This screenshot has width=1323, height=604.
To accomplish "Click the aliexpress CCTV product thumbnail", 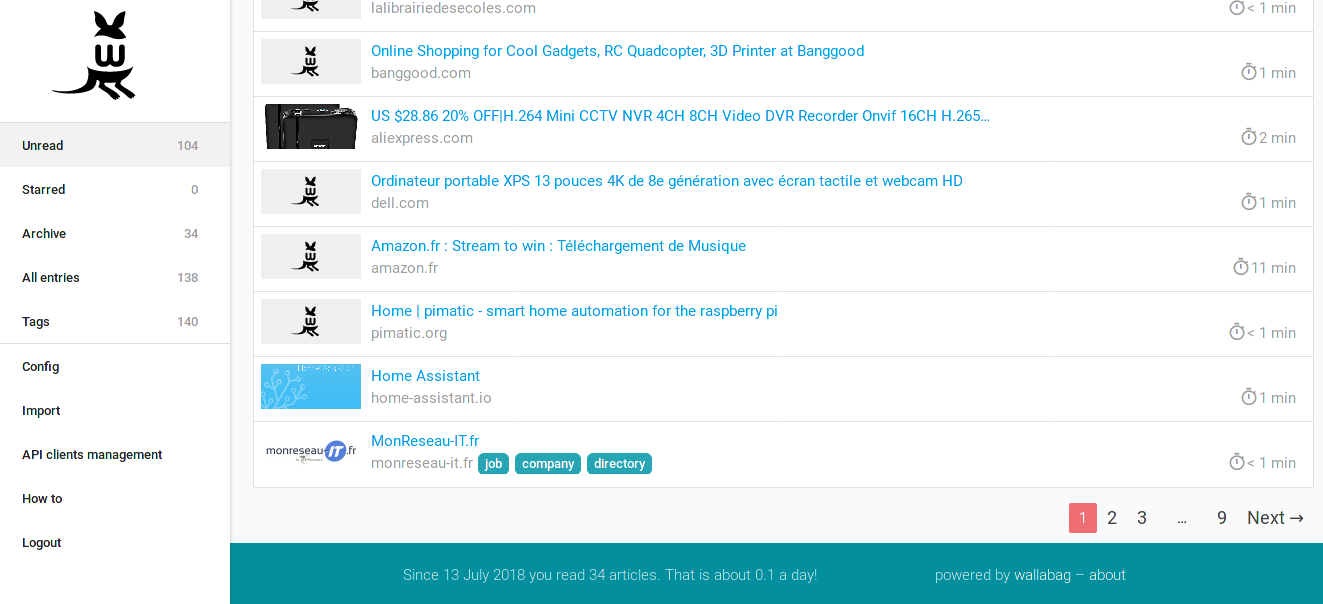I will (311, 126).
